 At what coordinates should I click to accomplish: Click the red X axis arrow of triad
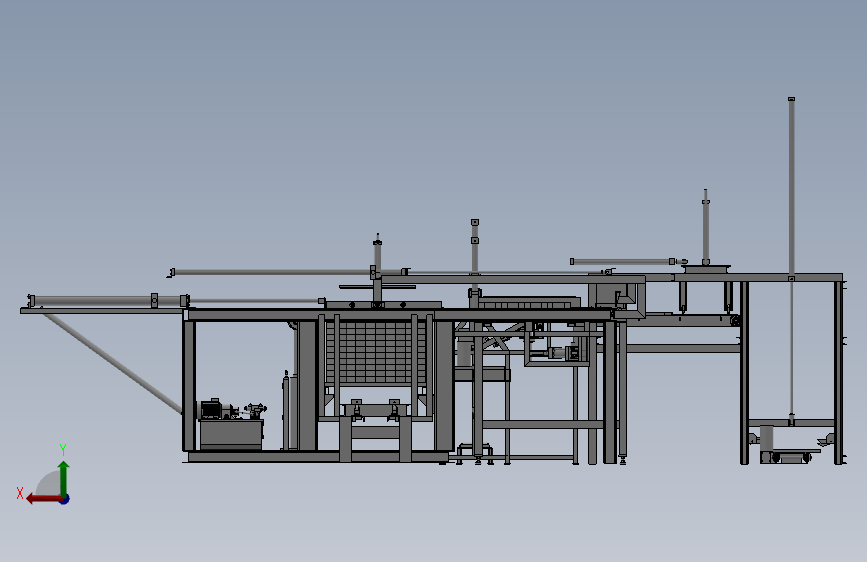(x=44, y=499)
